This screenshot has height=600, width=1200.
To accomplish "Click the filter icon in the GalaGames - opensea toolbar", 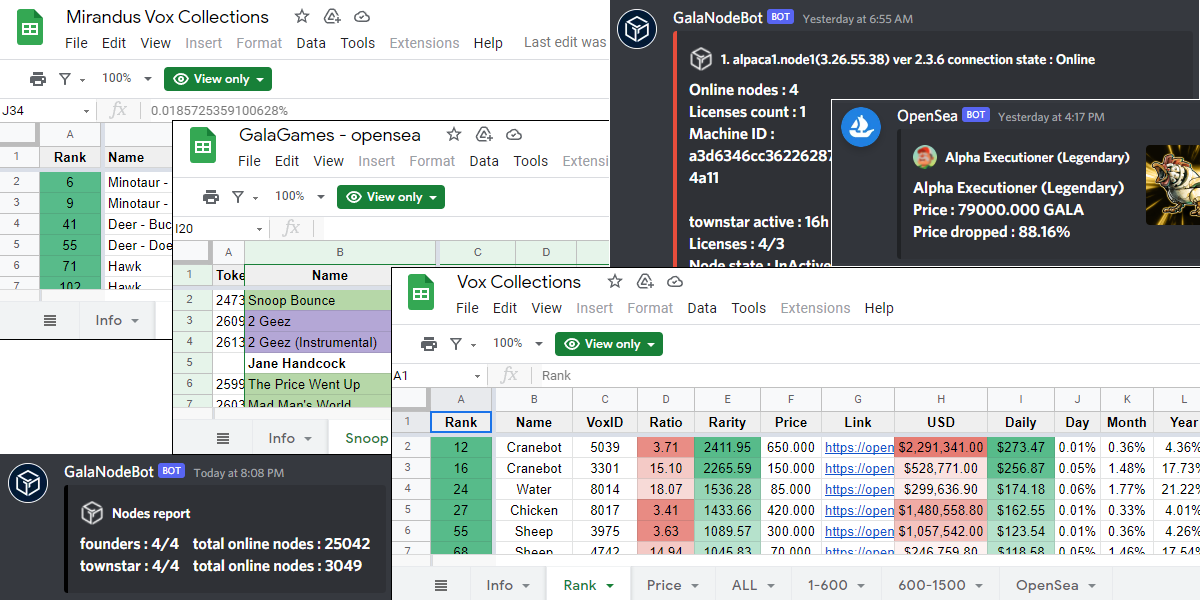I will tap(238, 197).
